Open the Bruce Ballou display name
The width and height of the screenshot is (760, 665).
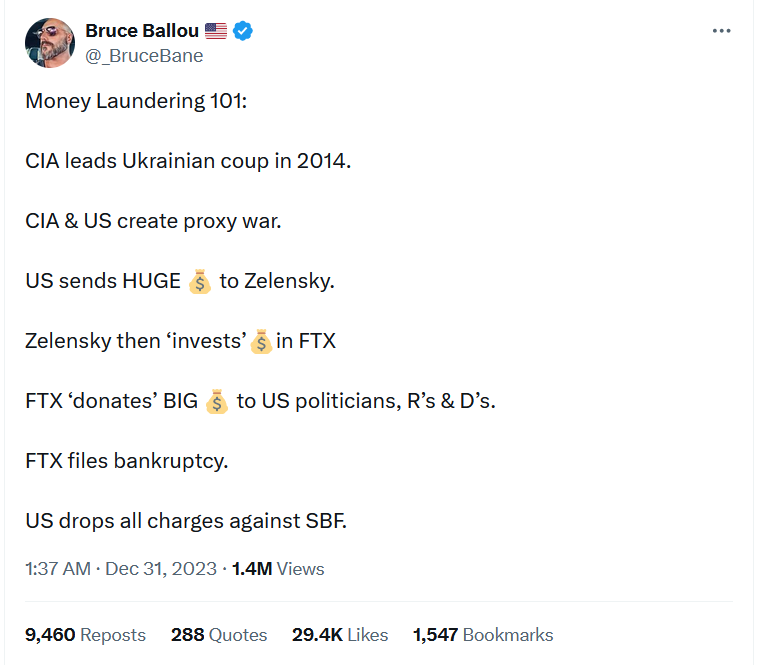142,31
